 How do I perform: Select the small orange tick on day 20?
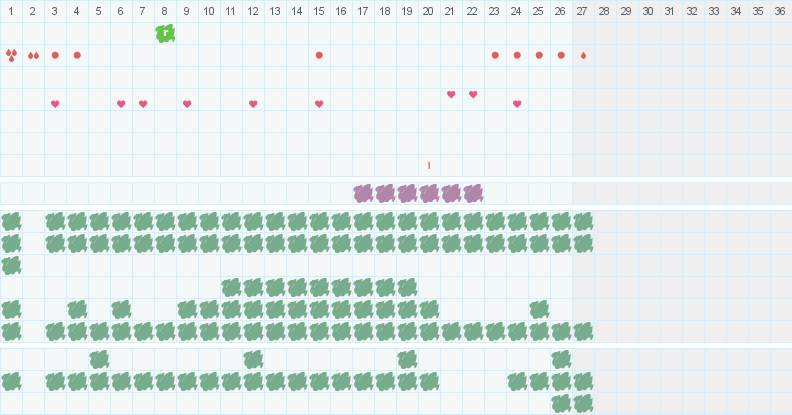[429, 165]
